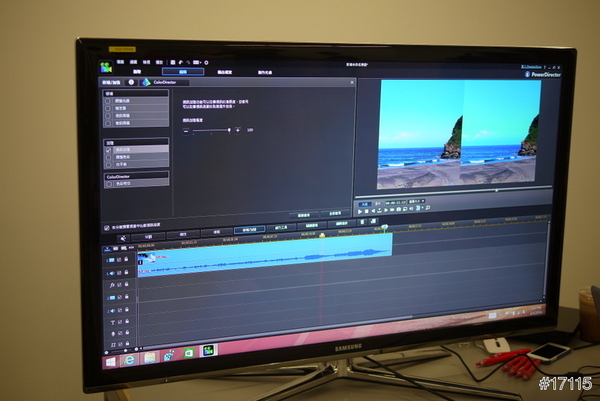Open the Playback menu (fourth menu)

(x=160, y=62)
